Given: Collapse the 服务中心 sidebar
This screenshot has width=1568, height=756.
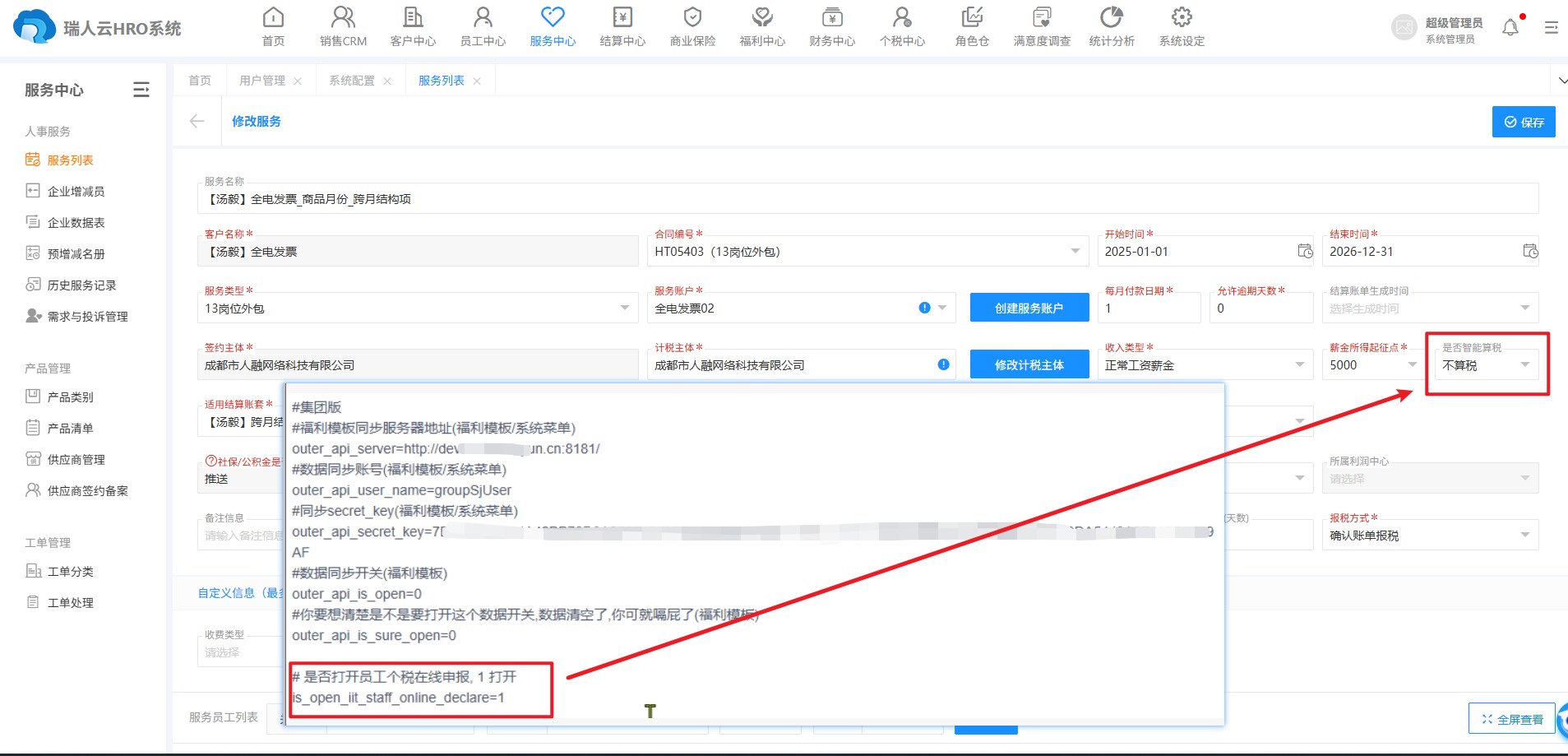Looking at the screenshot, I should point(141,90).
